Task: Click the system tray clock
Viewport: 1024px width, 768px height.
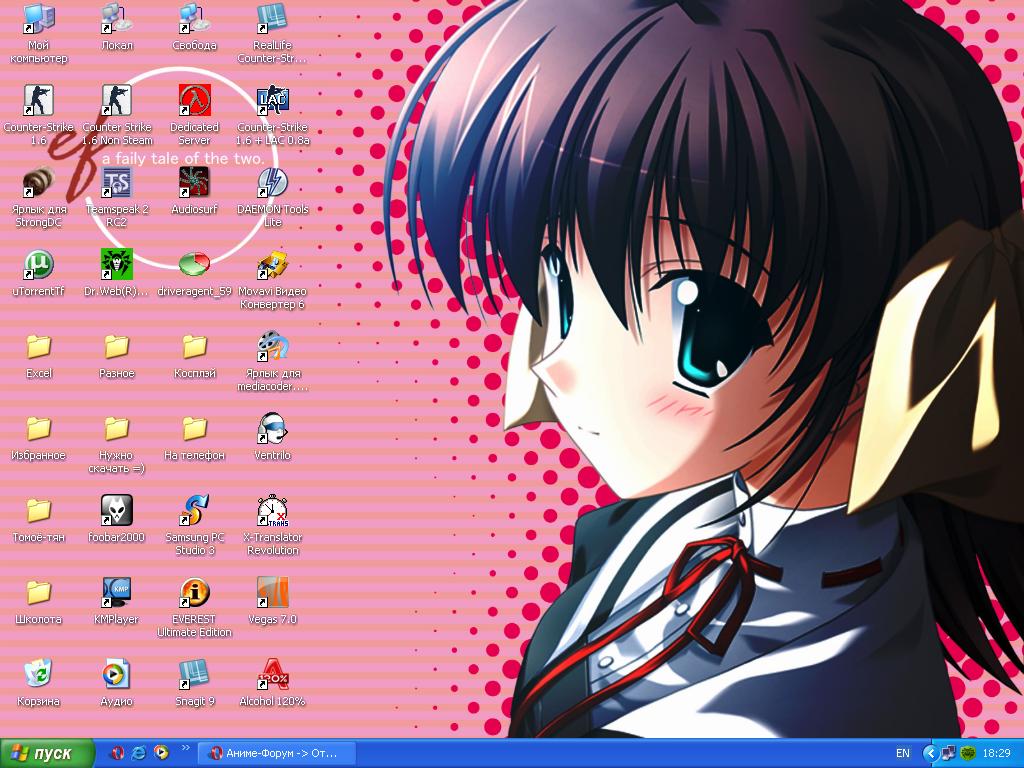Action: [996, 753]
